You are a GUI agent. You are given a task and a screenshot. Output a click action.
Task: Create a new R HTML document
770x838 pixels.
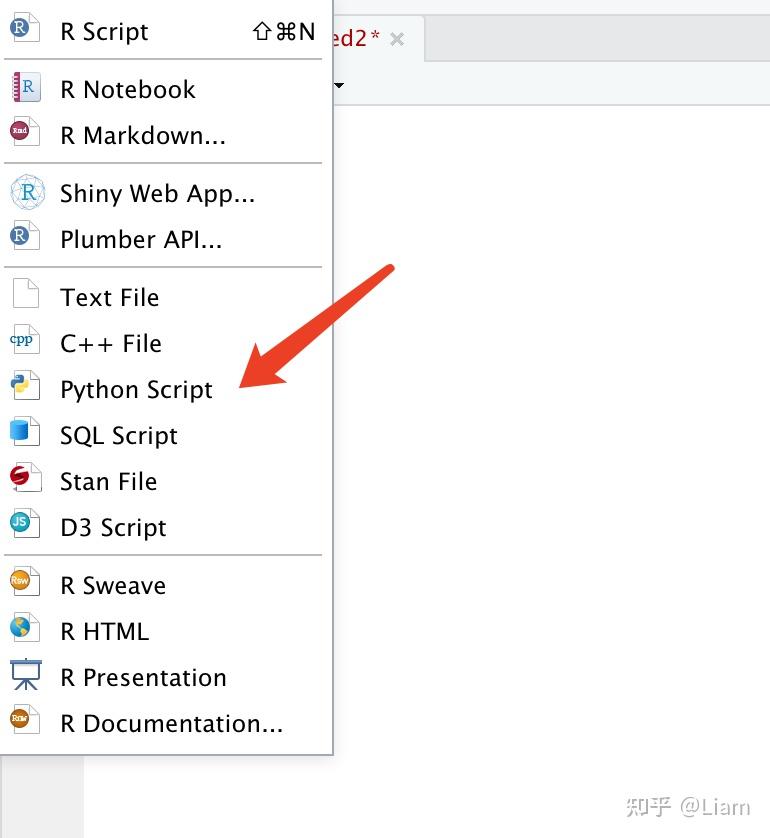click(104, 631)
